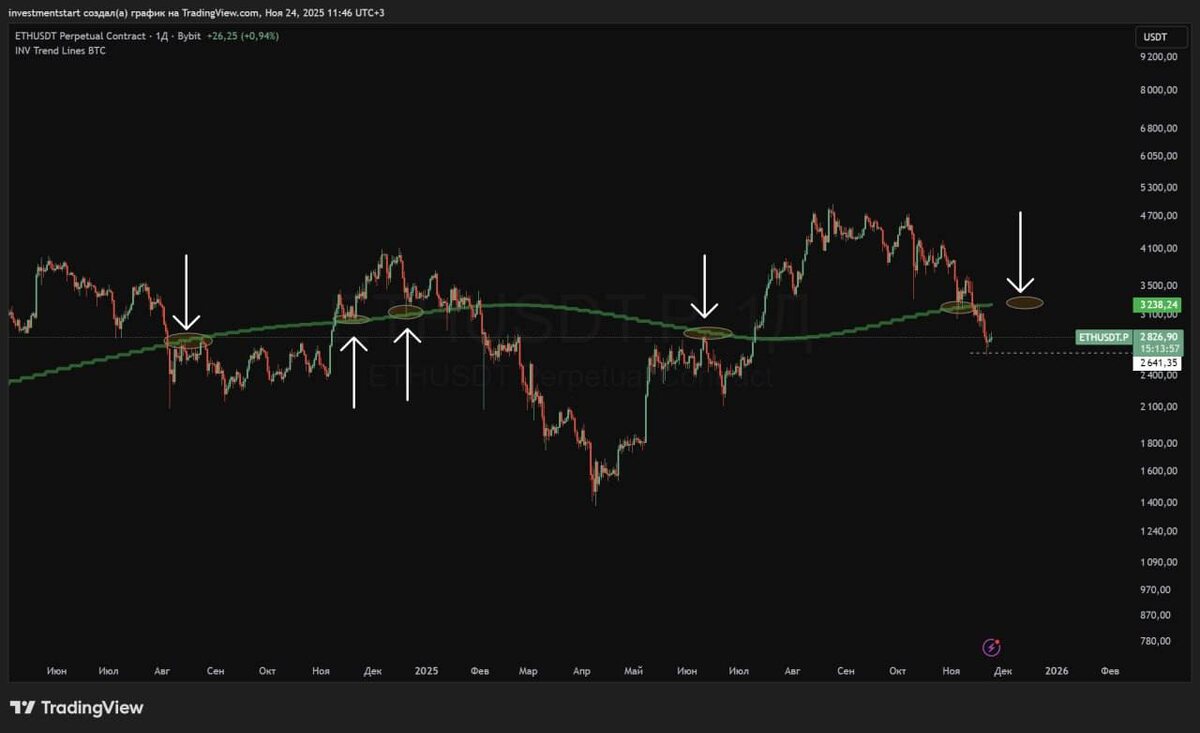Click the INV Trend Lines BTC indicator label
Screen dimensions: 1200x733
[60, 50]
